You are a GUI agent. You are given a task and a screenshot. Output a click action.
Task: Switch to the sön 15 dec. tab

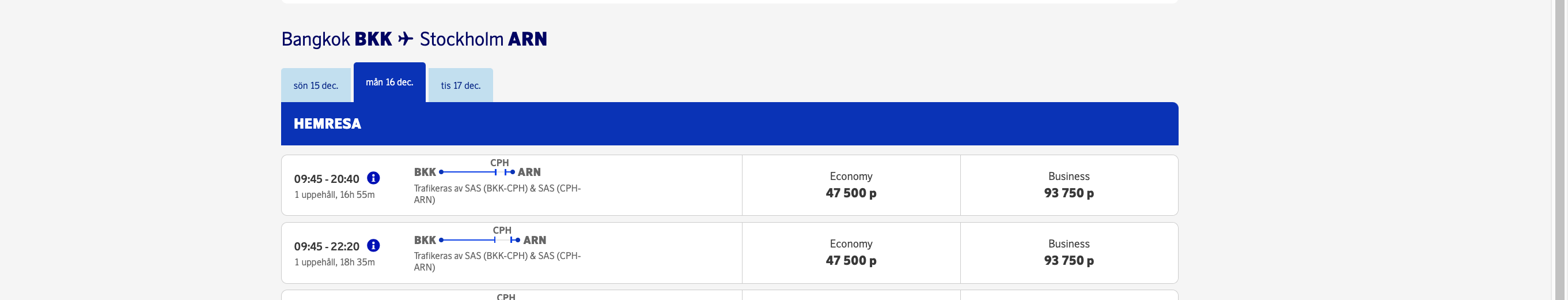(315, 85)
